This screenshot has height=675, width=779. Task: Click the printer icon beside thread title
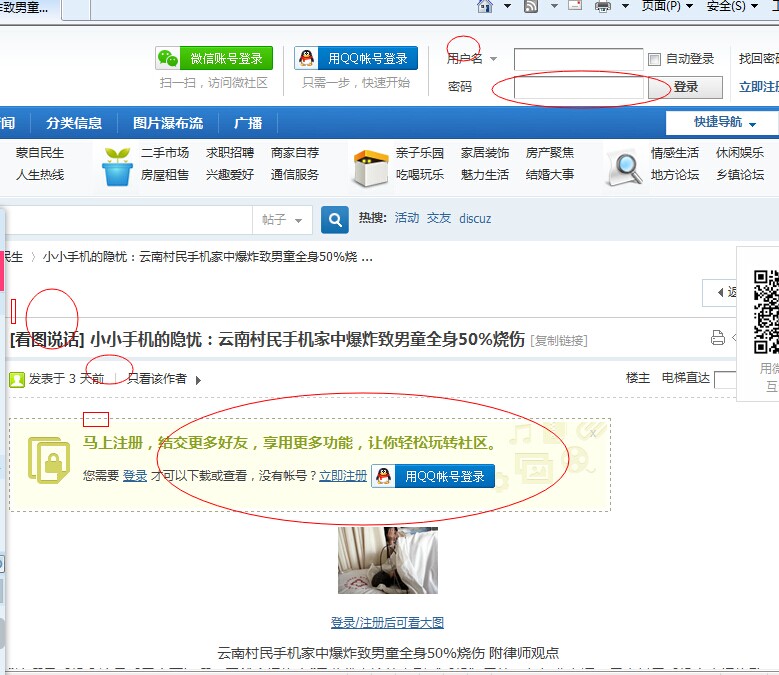(x=717, y=338)
